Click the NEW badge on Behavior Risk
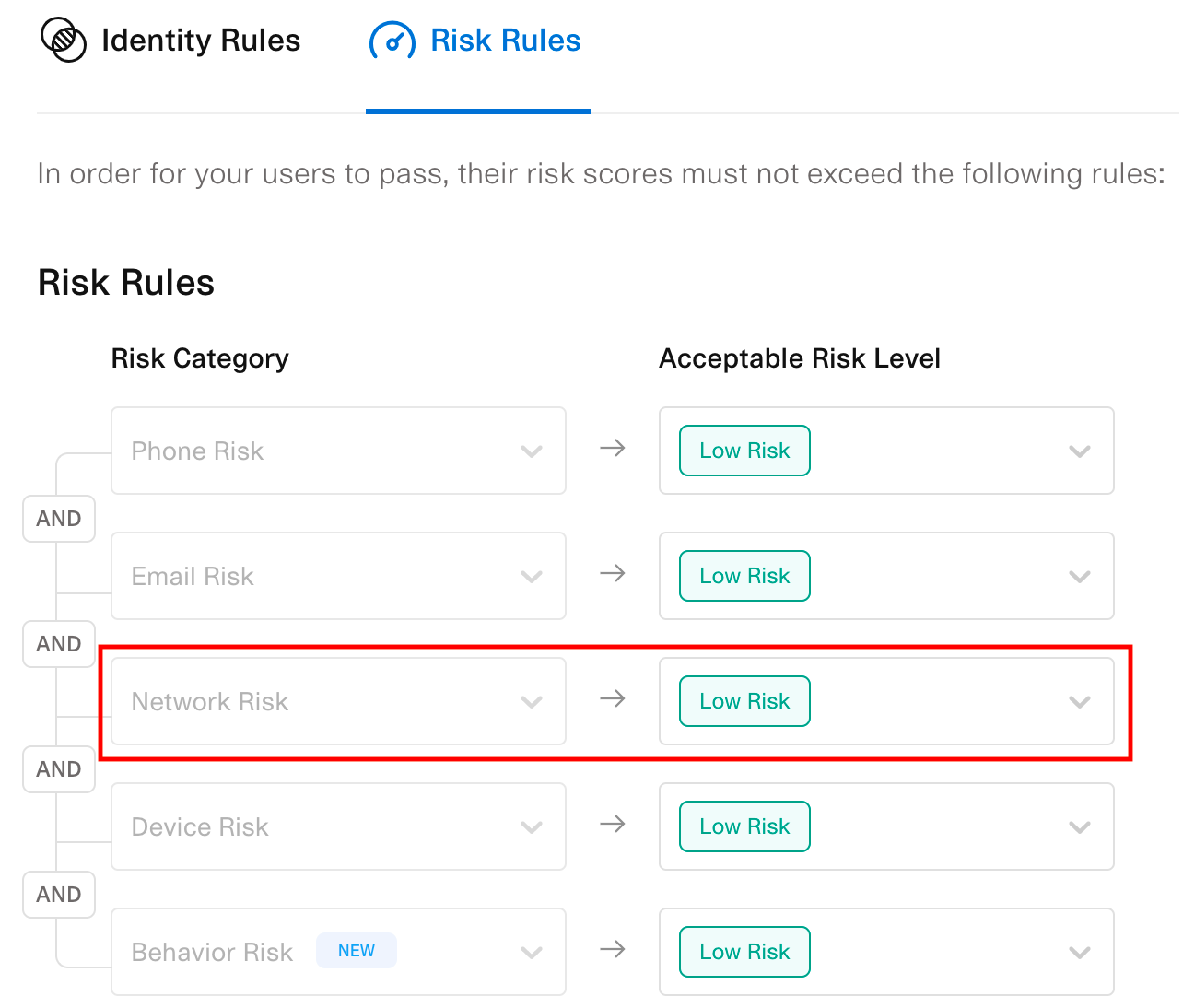 point(357,950)
